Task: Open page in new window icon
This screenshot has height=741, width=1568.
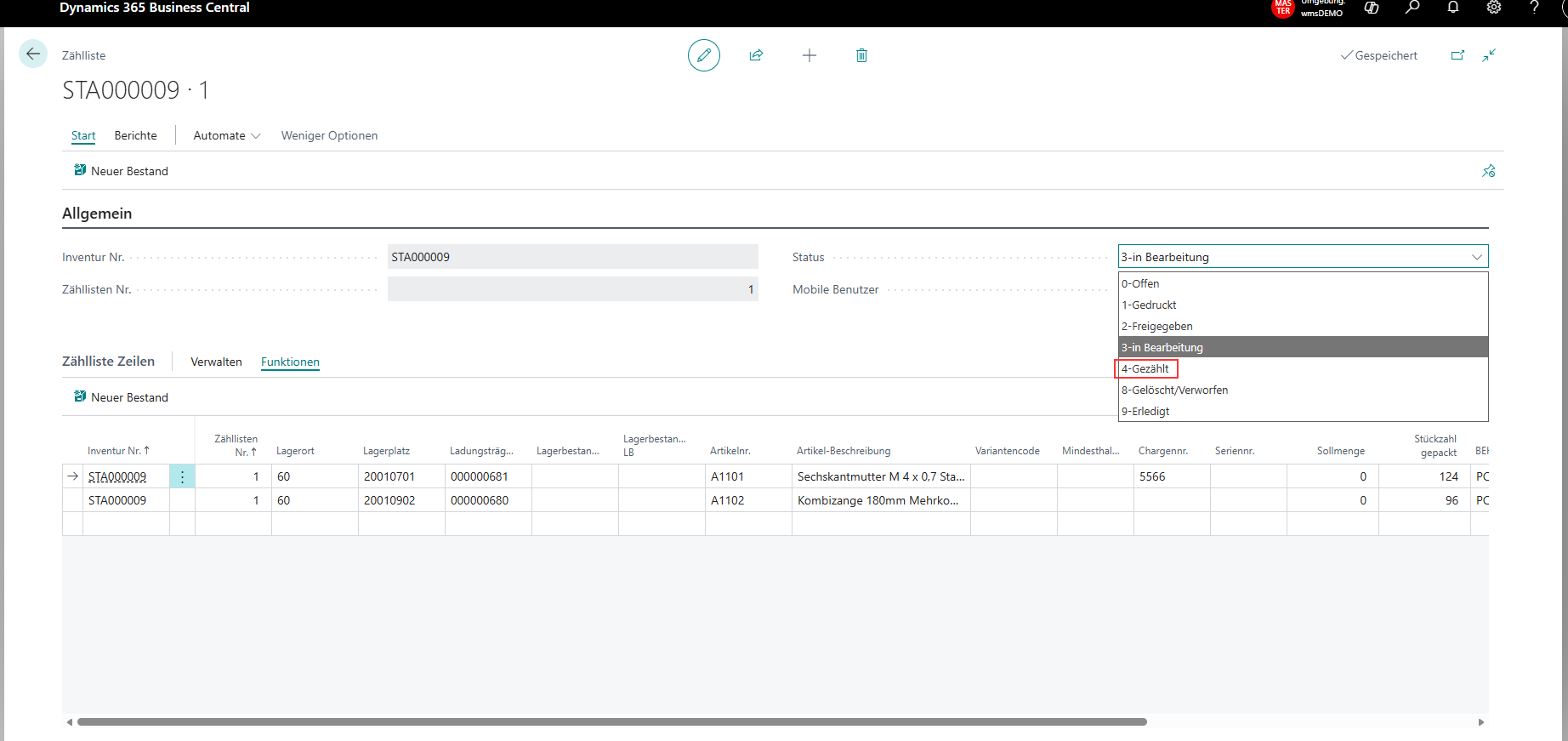Action: tap(1457, 55)
